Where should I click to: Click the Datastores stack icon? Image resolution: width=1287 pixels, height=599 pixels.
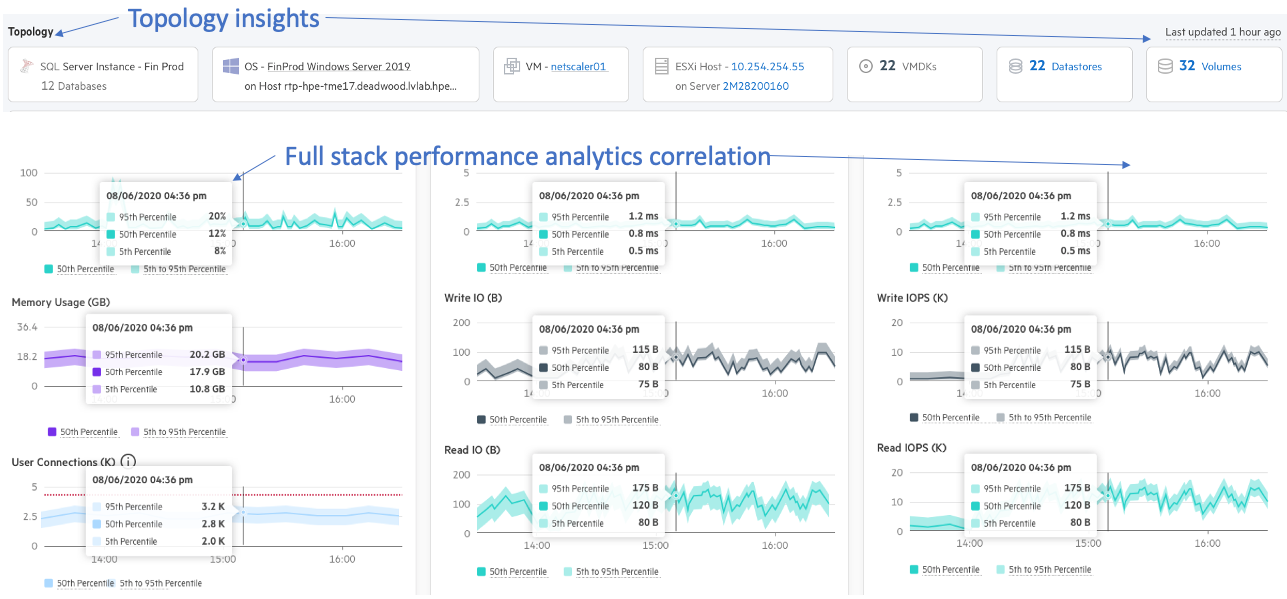(1015, 67)
